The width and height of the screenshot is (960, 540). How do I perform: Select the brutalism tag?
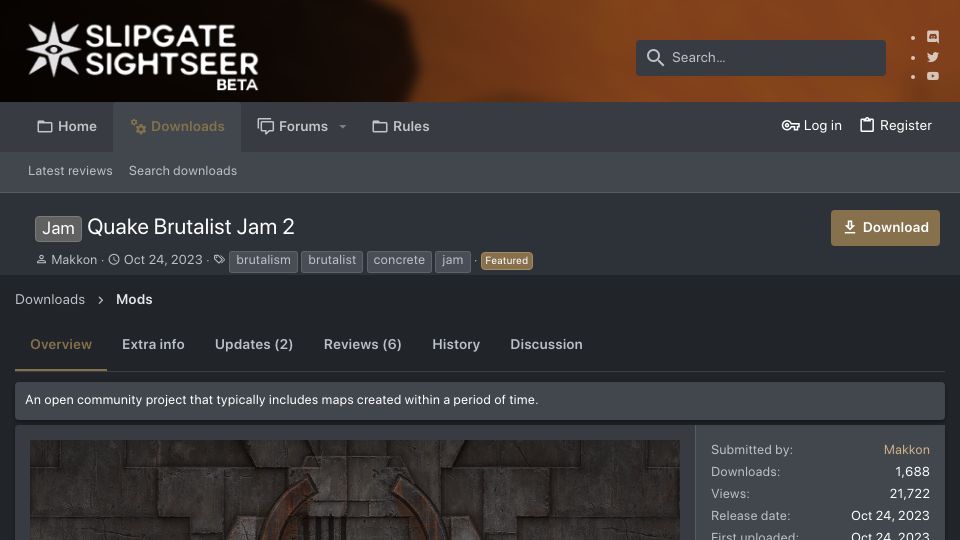[x=263, y=261]
